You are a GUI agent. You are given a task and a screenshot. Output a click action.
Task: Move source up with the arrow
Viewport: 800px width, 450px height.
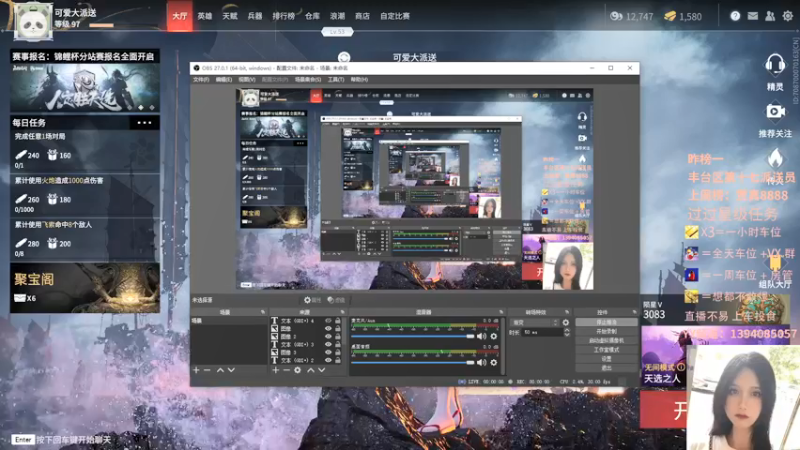pyautogui.click(x=311, y=370)
